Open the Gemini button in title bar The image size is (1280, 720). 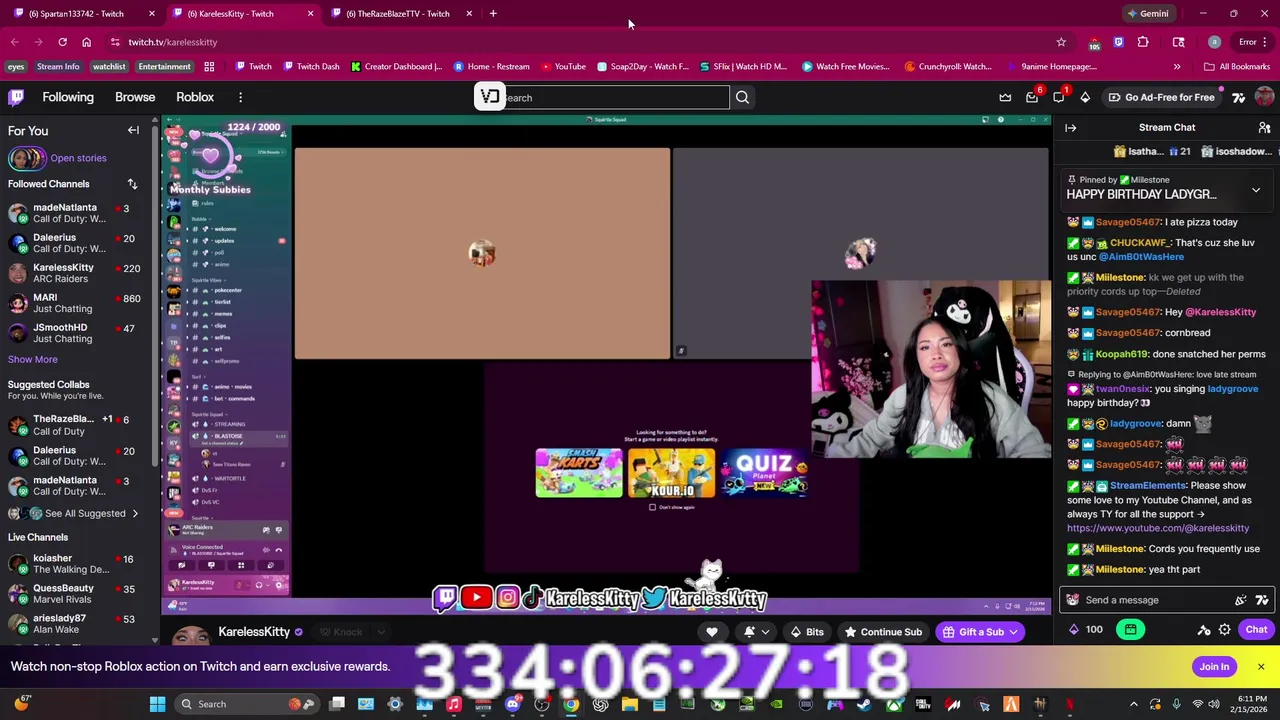[x=1147, y=14]
